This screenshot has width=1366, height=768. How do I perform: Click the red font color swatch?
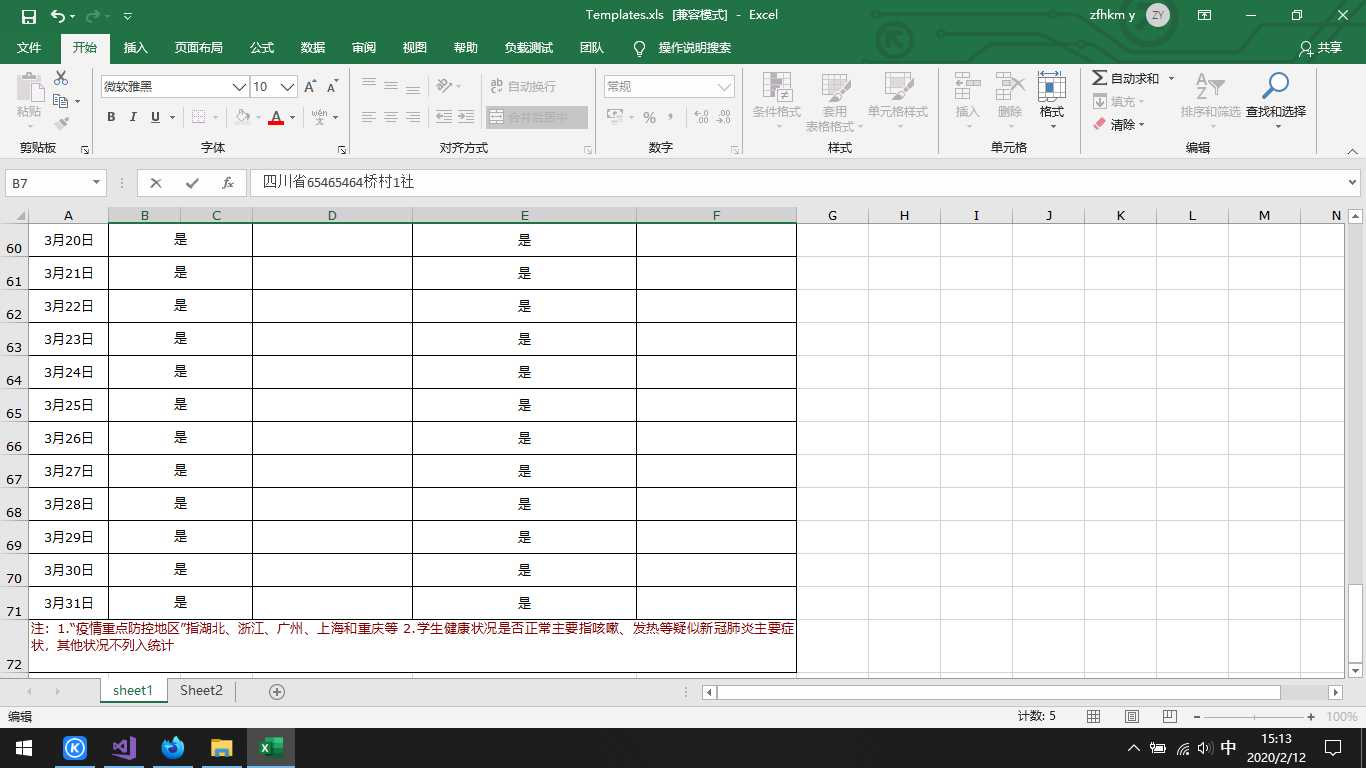[x=276, y=117]
